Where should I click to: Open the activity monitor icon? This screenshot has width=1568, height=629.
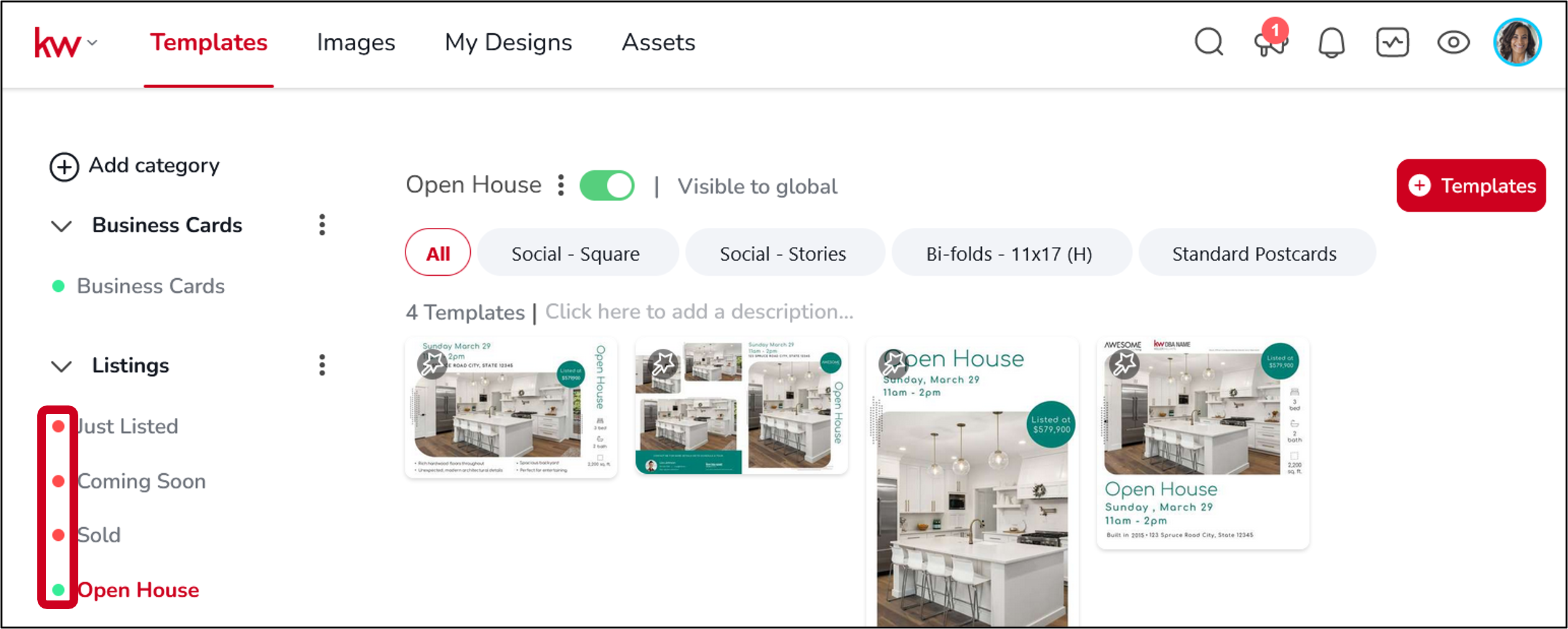click(1392, 43)
